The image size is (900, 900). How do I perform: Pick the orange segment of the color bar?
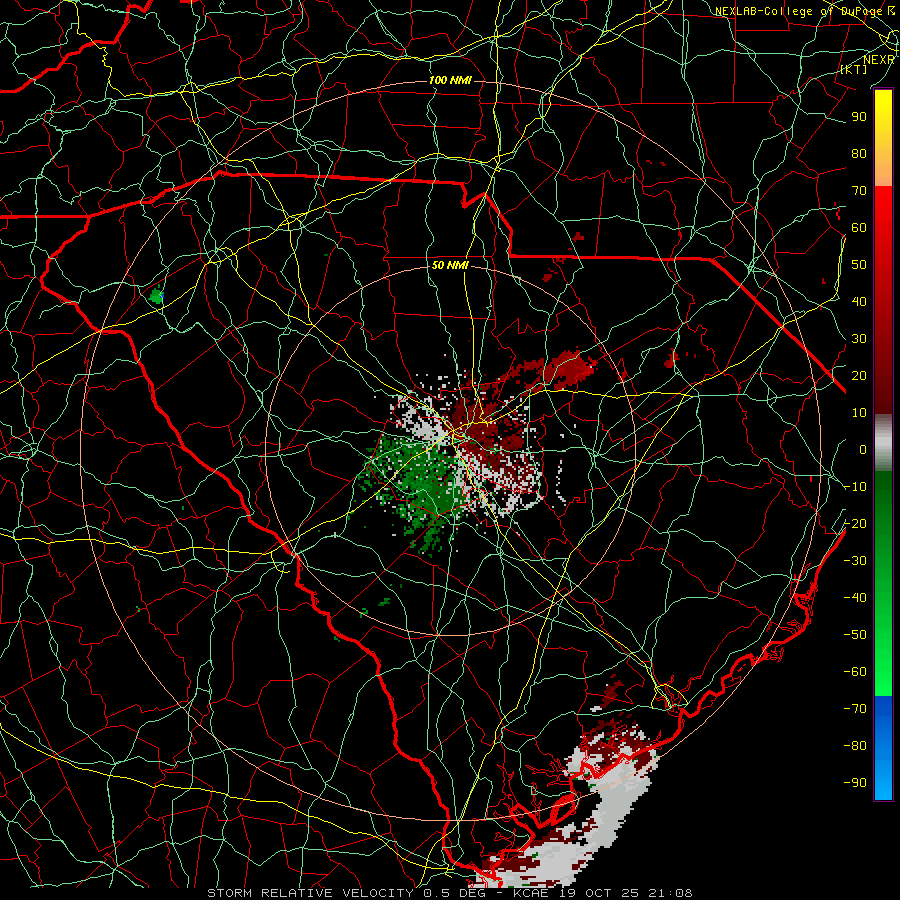click(883, 166)
